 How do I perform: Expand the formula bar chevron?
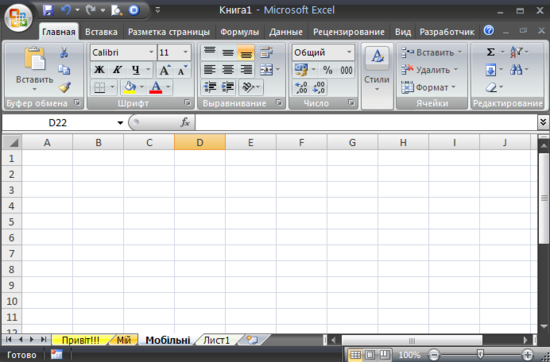(x=543, y=122)
